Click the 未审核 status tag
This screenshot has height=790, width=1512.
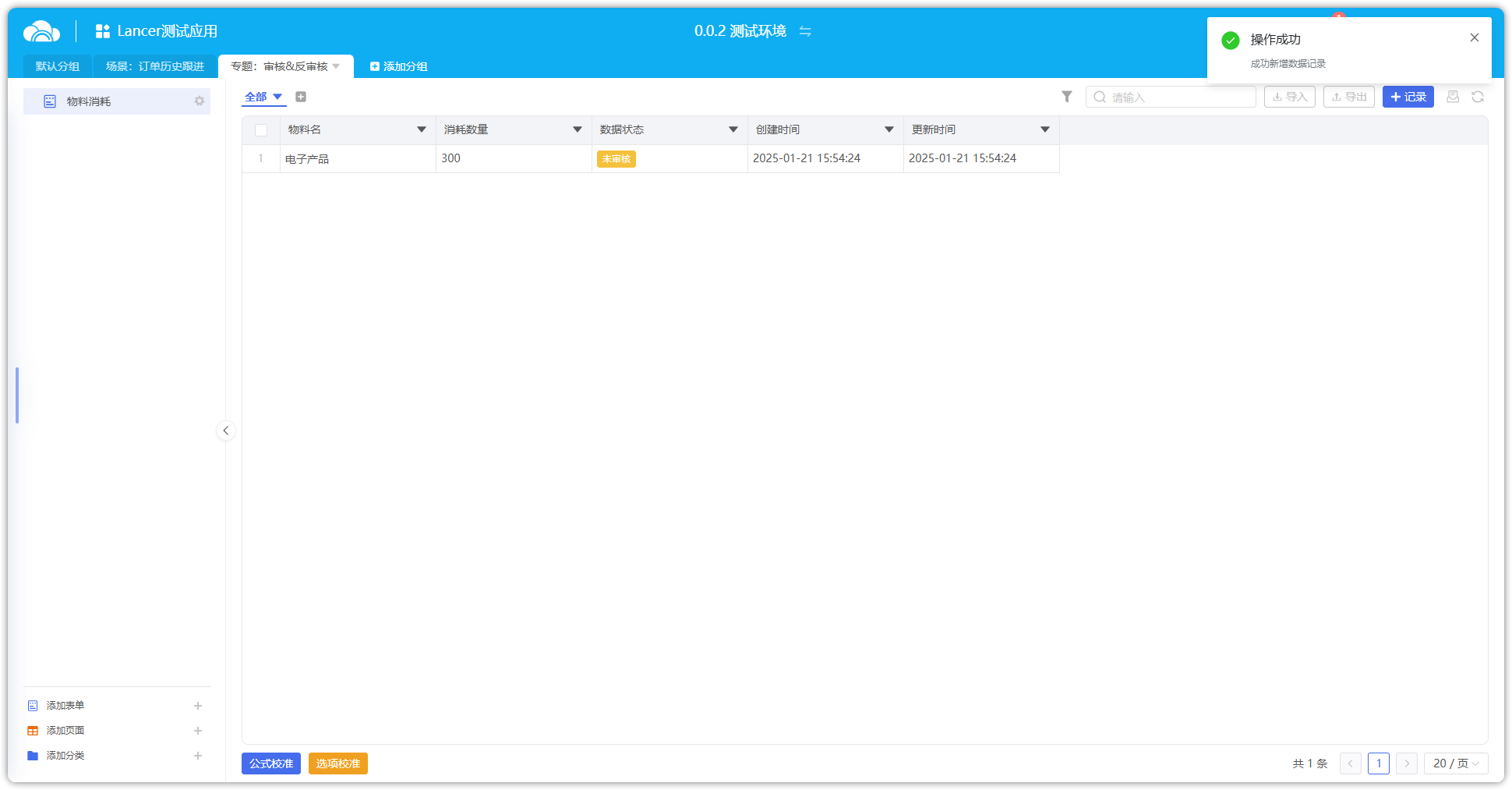pyautogui.click(x=616, y=159)
